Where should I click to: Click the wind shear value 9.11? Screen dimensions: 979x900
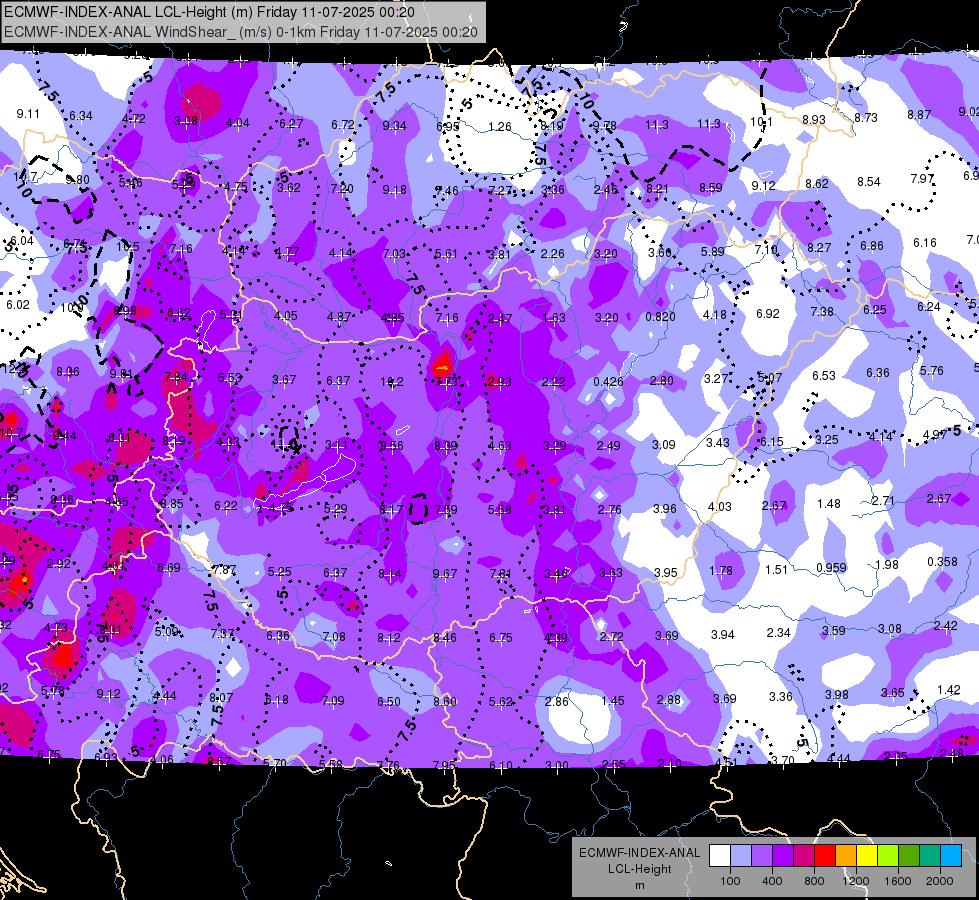click(28, 114)
